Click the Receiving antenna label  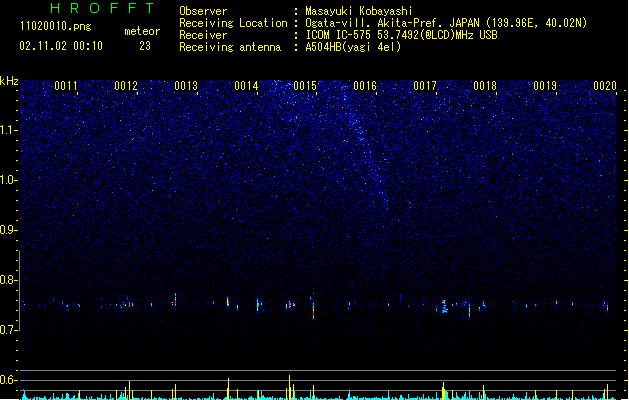[230, 47]
